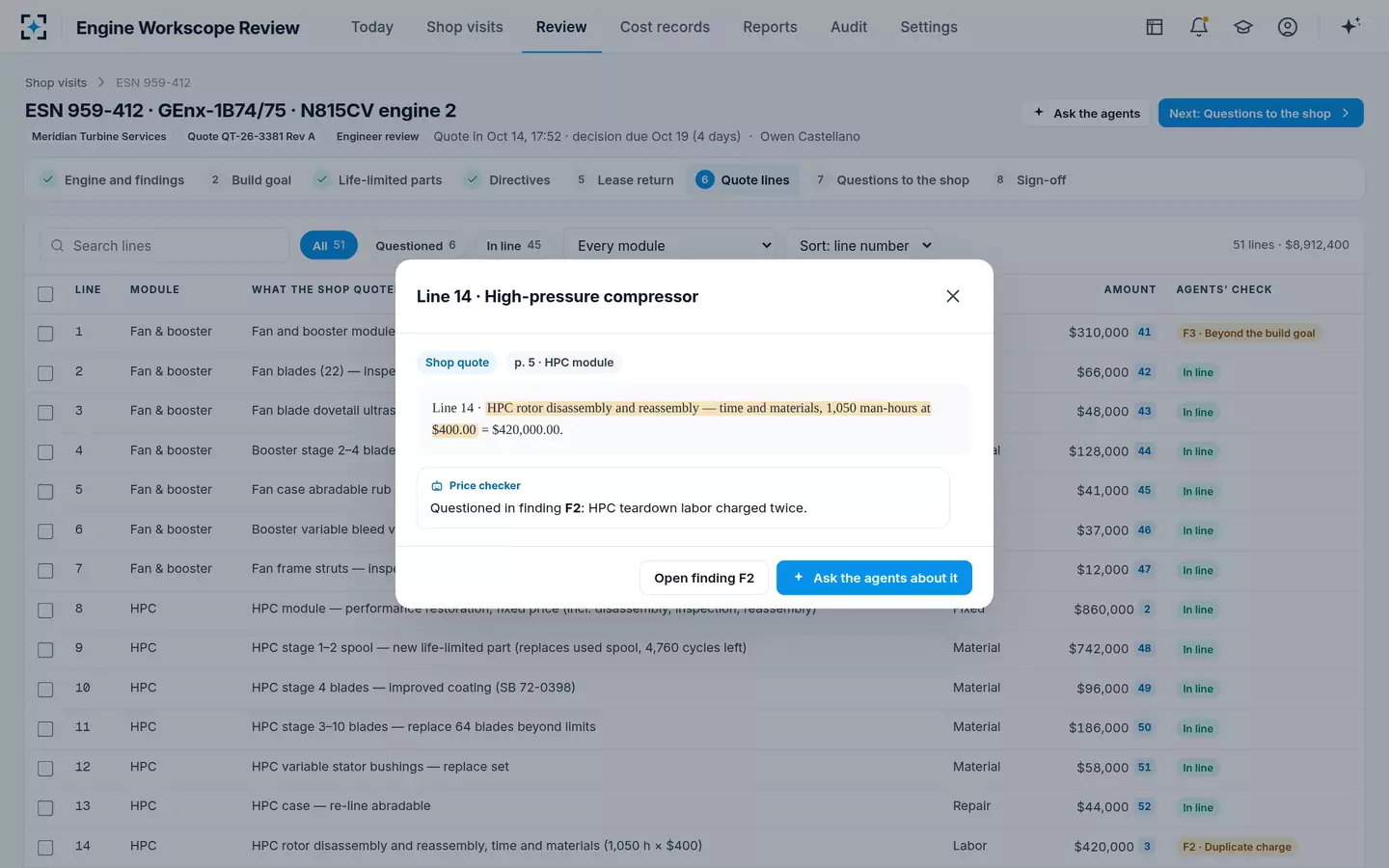
Task: Jump to Engine and findings step
Action: tap(113, 180)
